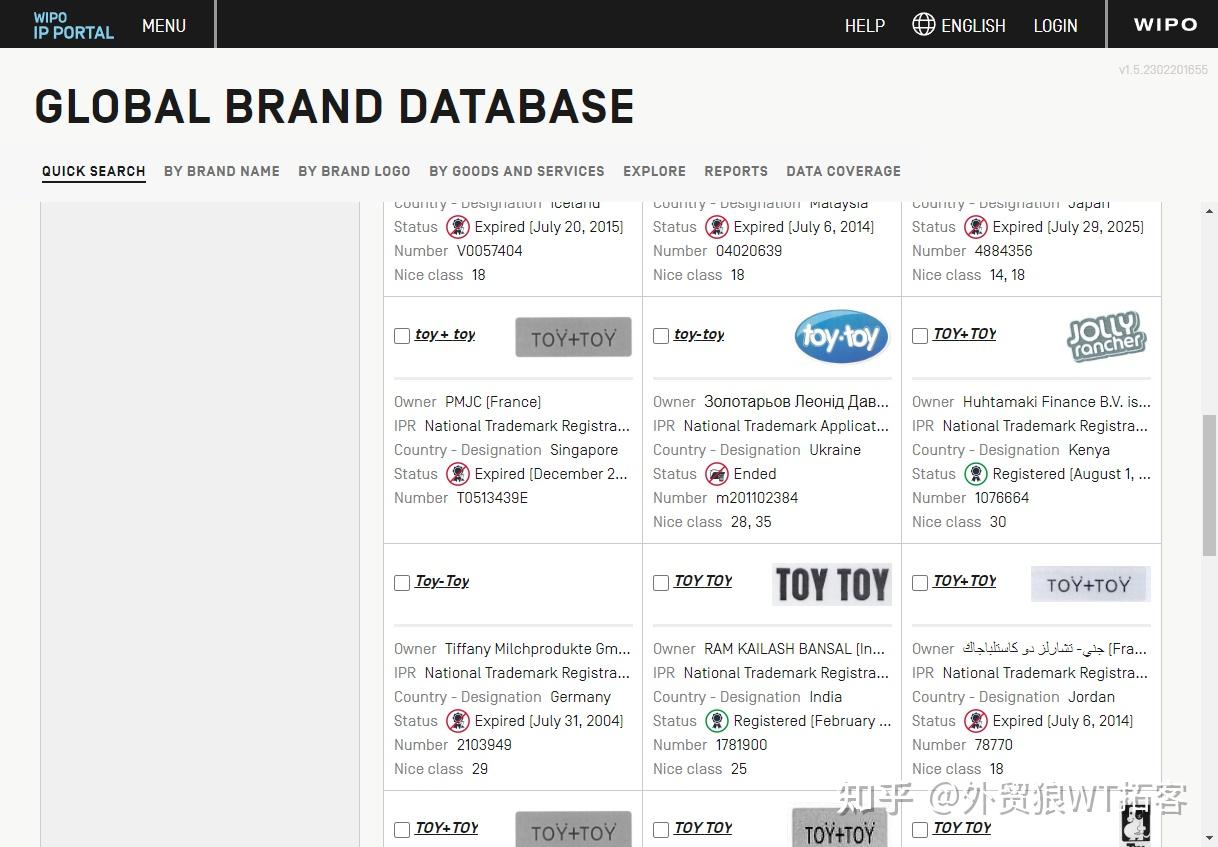
Task: Click the globe icon next to ENGLISH
Action: (923, 25)
